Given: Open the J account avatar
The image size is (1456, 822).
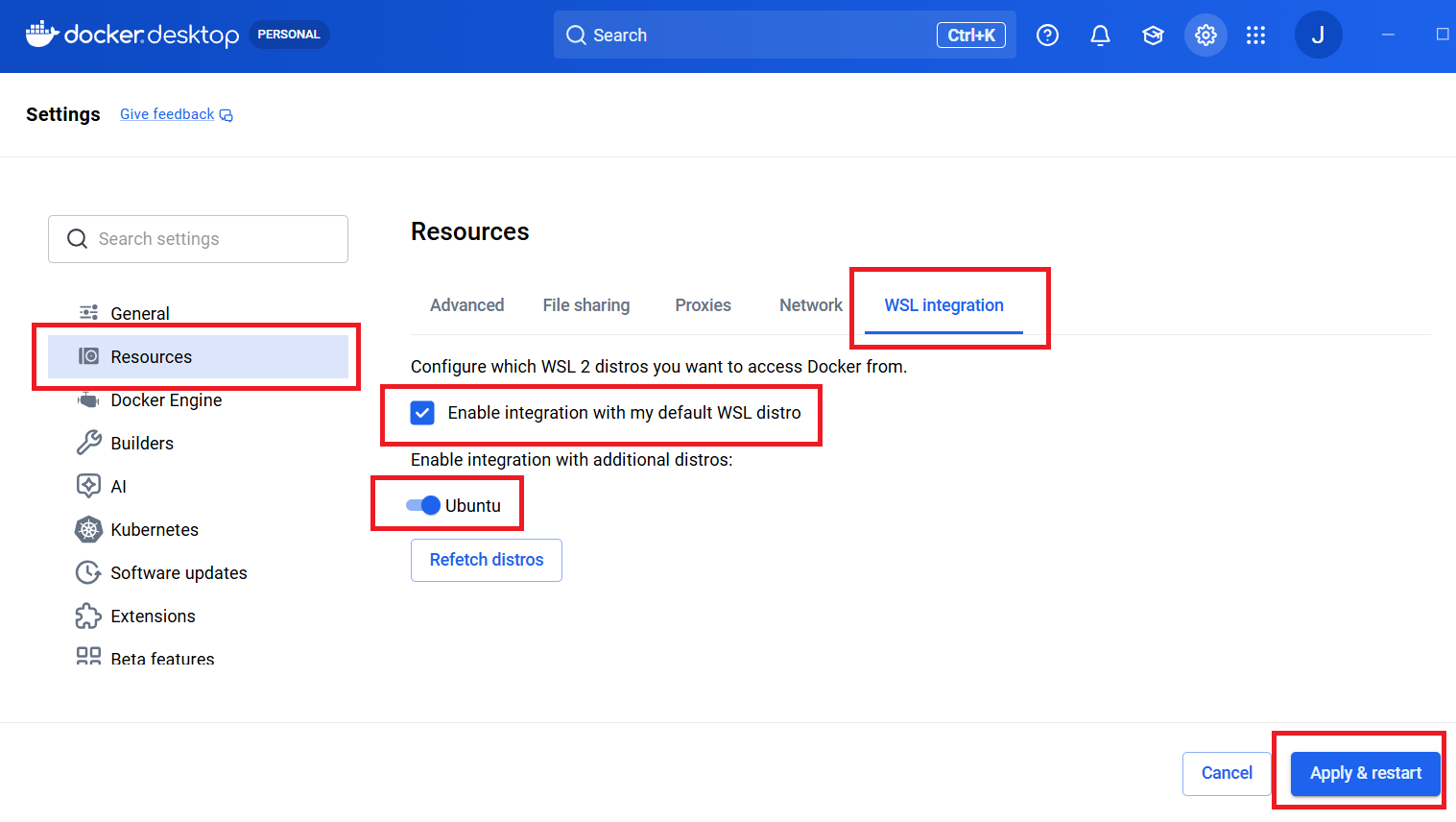Looking at the screenshot, I should tap(1319, 35).
